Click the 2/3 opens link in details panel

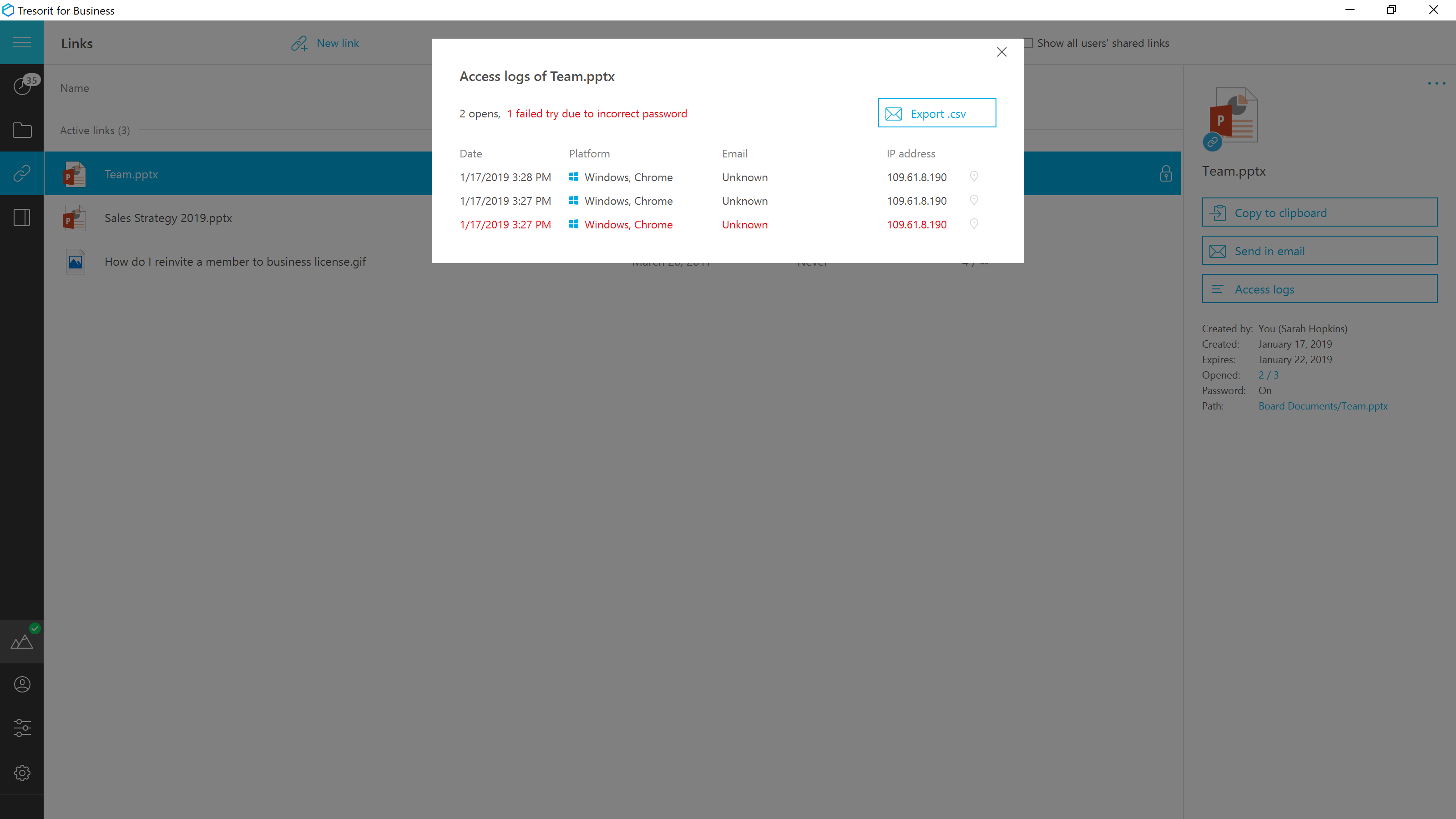click(x=1267, y=374)
